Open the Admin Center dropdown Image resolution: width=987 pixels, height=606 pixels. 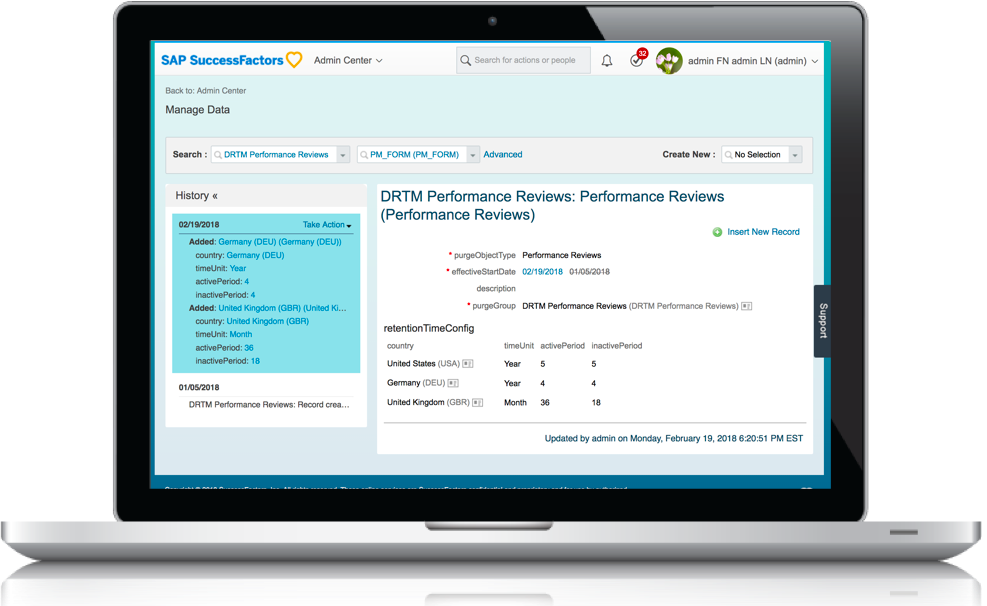(x=348, y=60)
